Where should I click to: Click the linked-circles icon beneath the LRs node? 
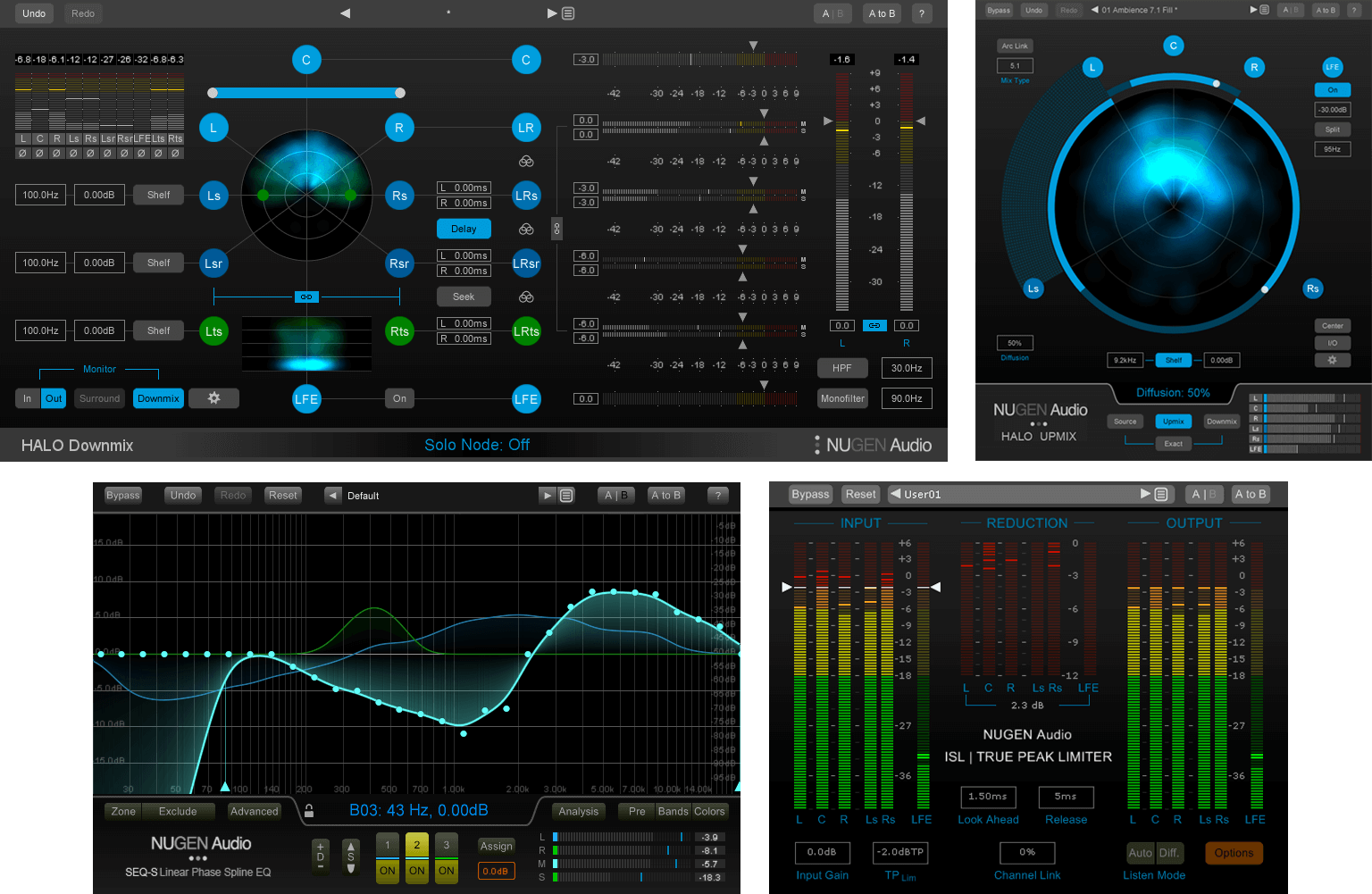526,230
